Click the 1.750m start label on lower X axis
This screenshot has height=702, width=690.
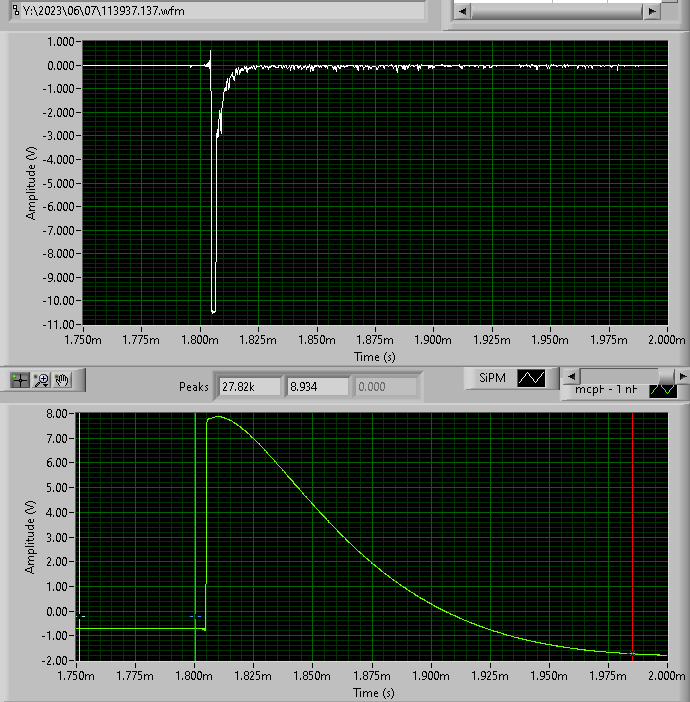coord(76,675)
